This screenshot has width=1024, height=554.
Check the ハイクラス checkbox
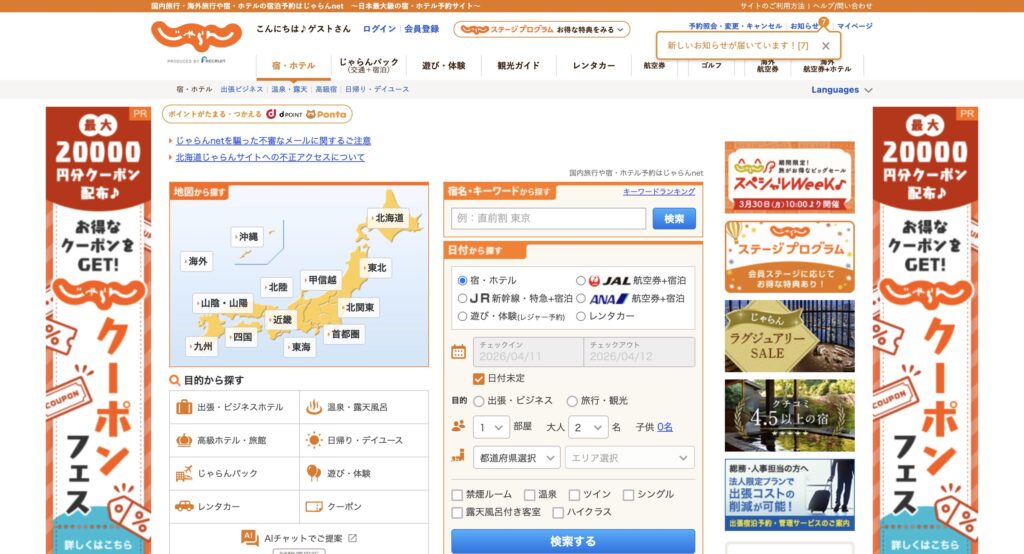pos(558,513)
